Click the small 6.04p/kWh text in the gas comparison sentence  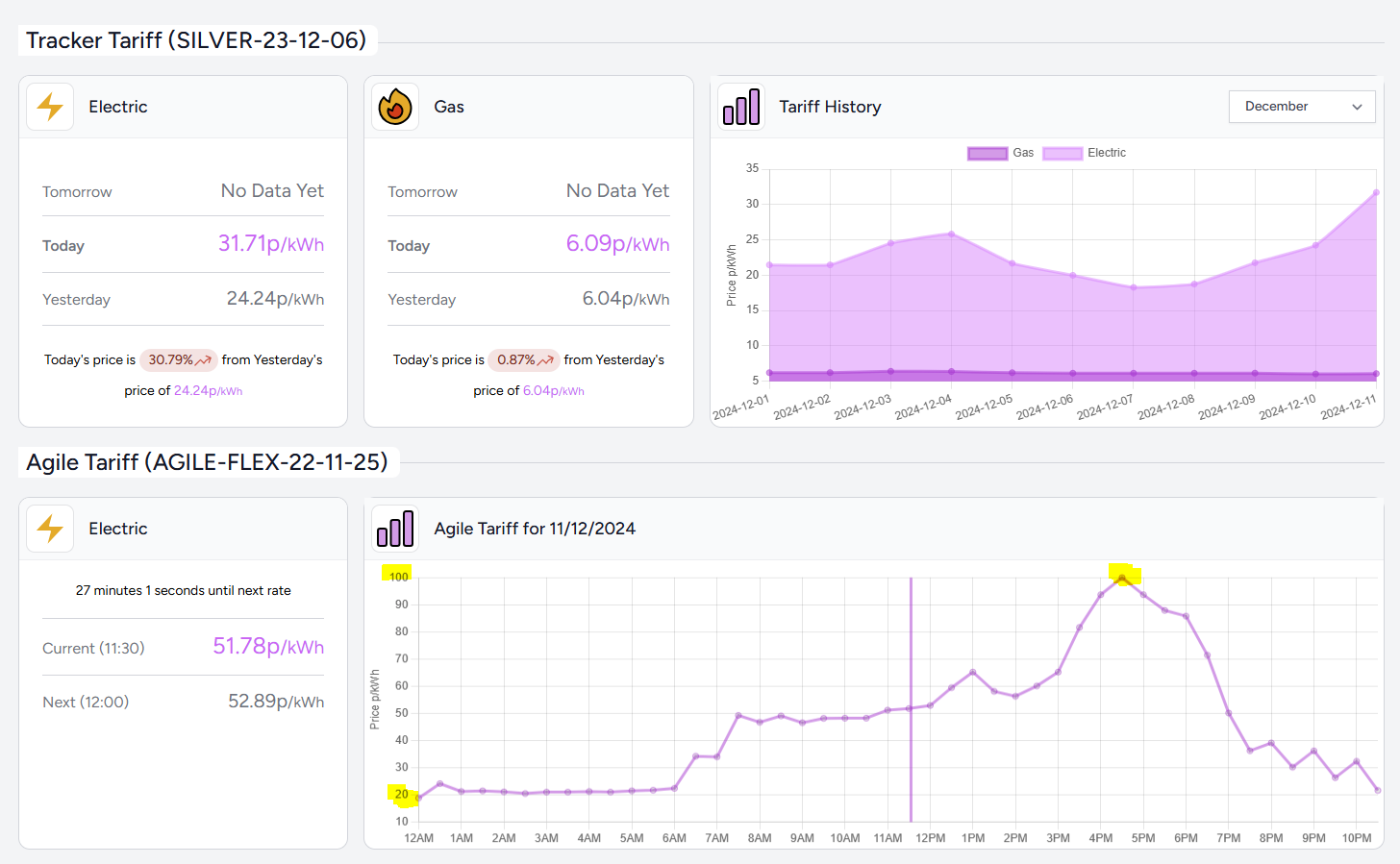tap(553, 391)
